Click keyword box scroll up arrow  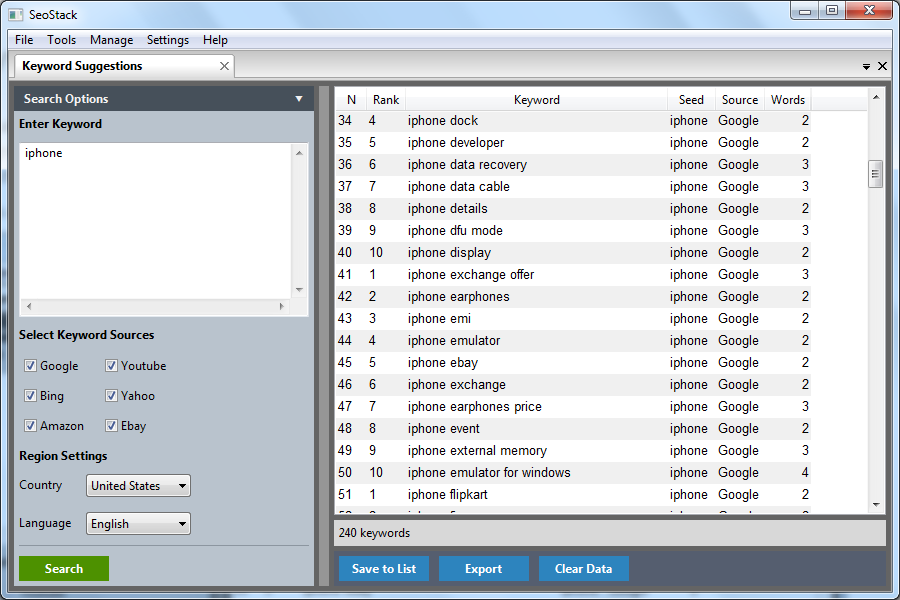coord(299,153)
